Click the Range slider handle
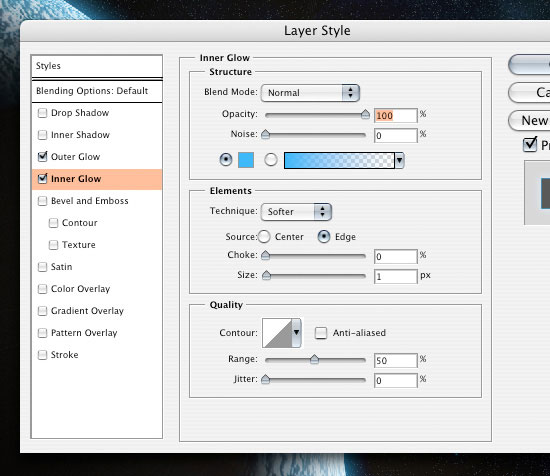Screen dimensions: 550x476 pyautogui.click(x=314, y=359)
